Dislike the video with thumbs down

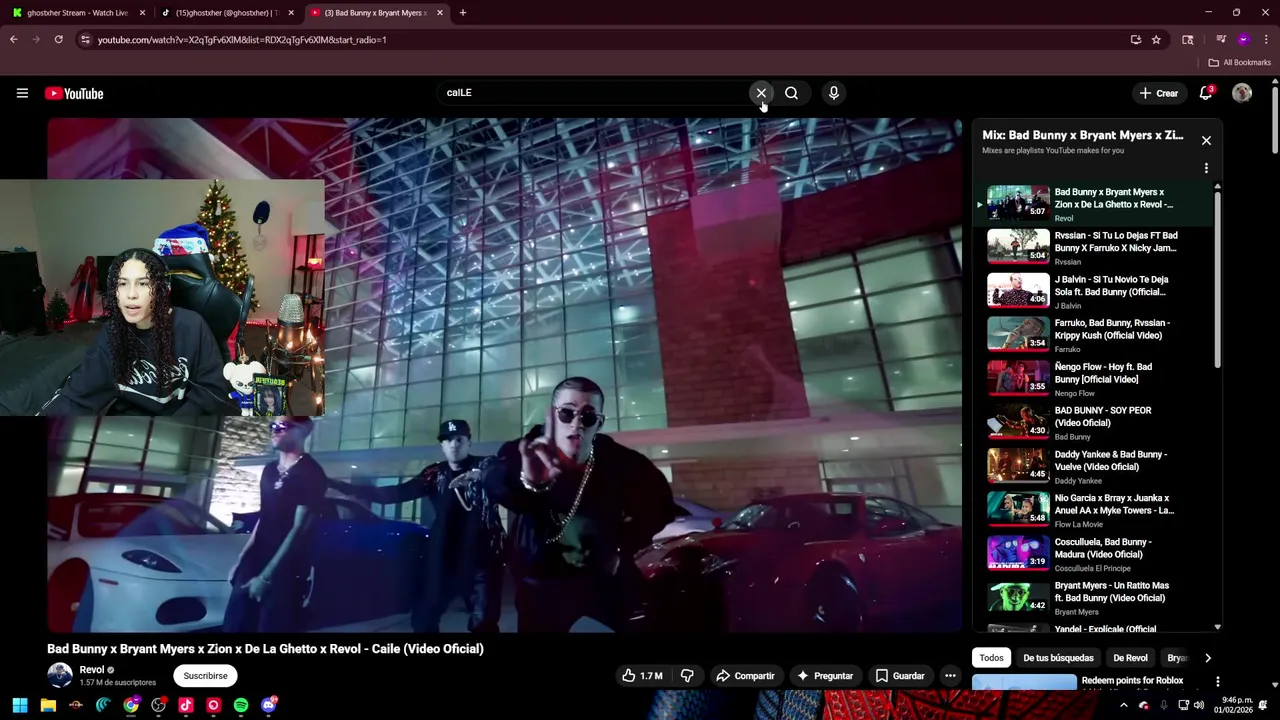coord(687,676)
